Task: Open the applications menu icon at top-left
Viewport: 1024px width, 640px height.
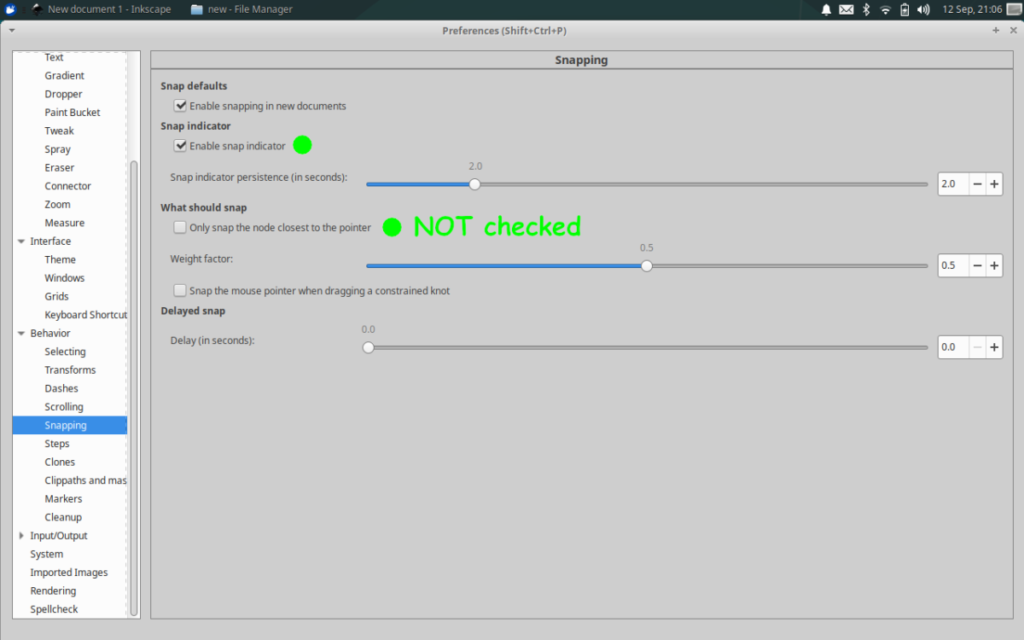Action: (x=9, y=9)
